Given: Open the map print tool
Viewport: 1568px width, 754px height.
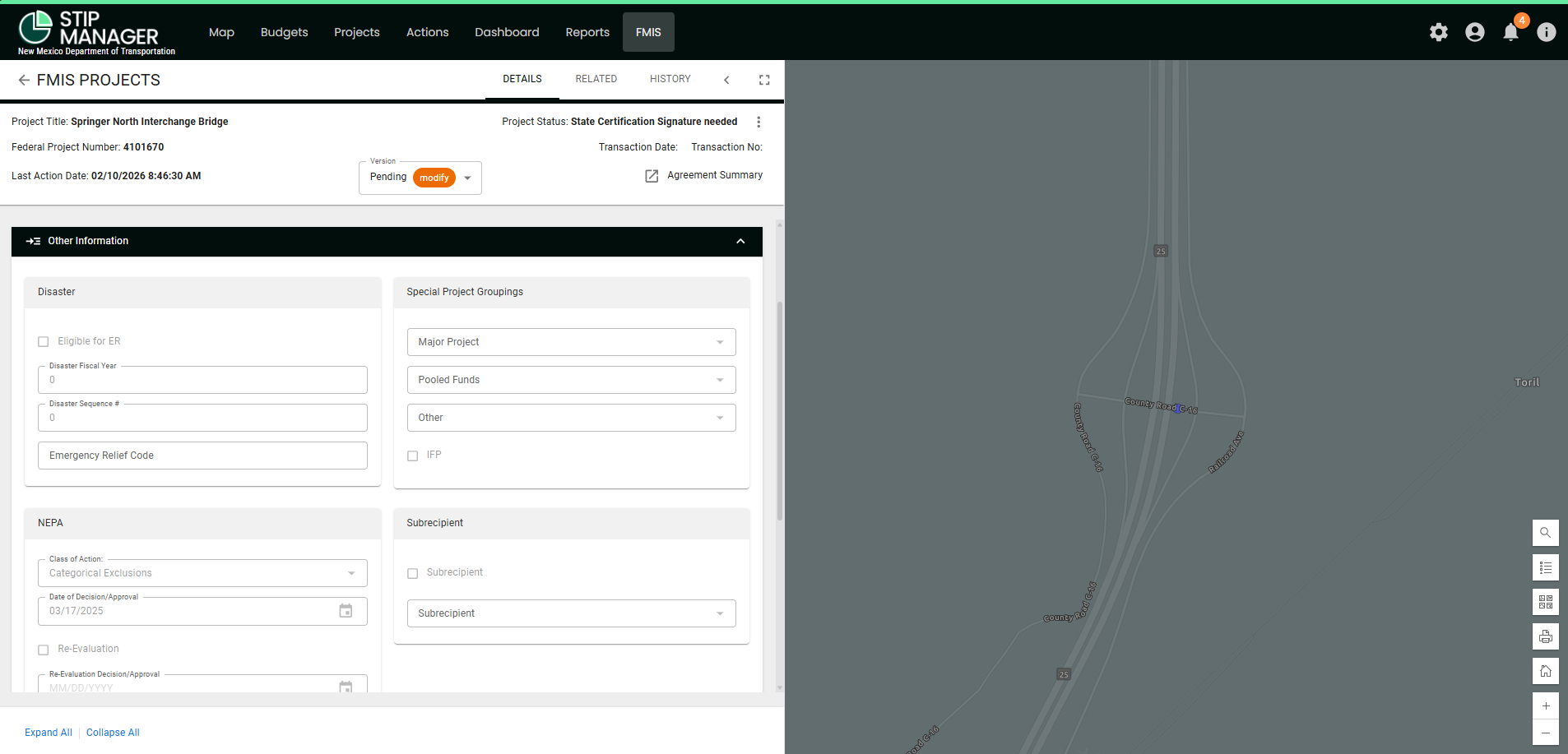Looking at the screenshot, I should 1545,636.
